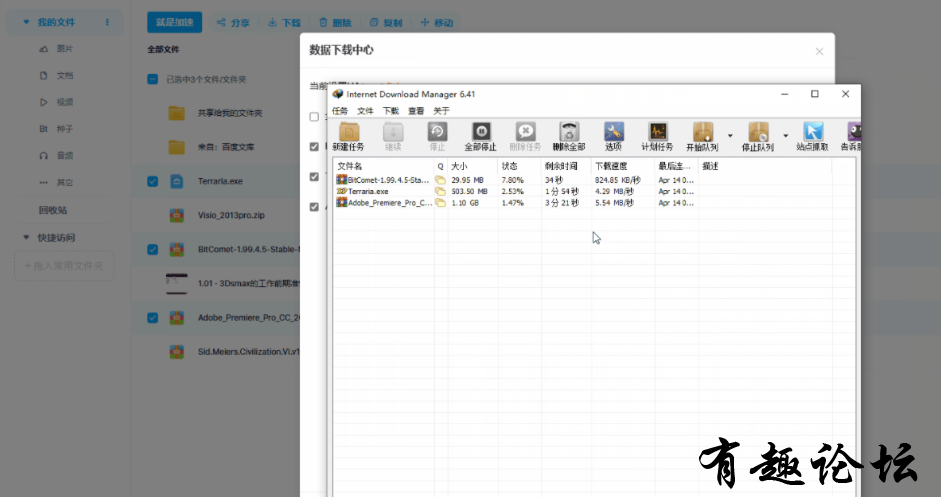Click the Sid.Meiers.Civilization archive icon
This screenshot has width=941, height=497.
(176, 352)
